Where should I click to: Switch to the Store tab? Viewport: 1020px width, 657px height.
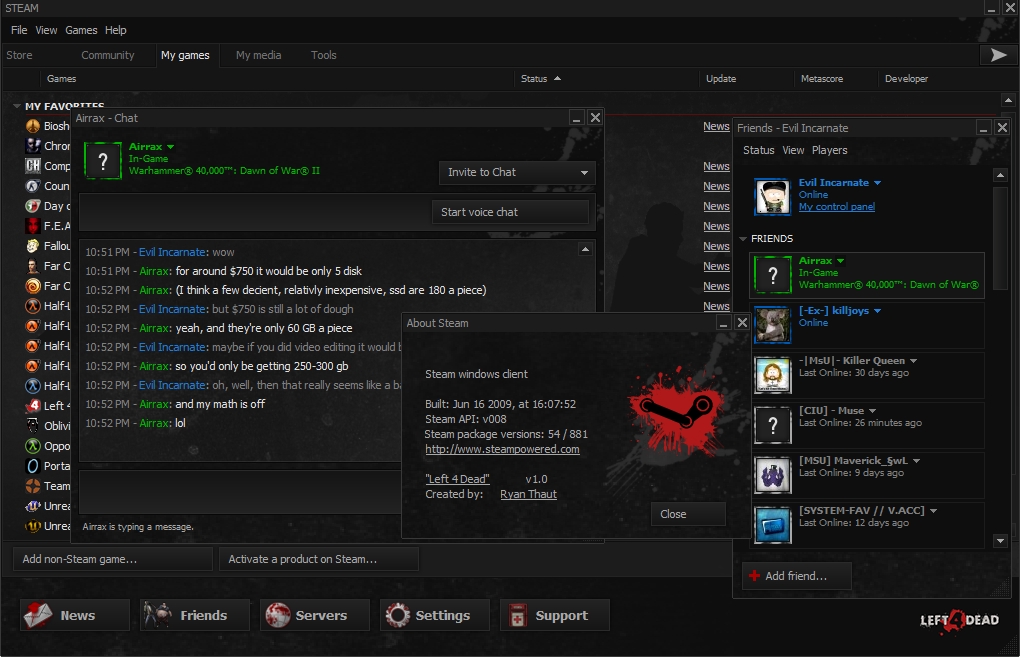[x=19, y=55]
